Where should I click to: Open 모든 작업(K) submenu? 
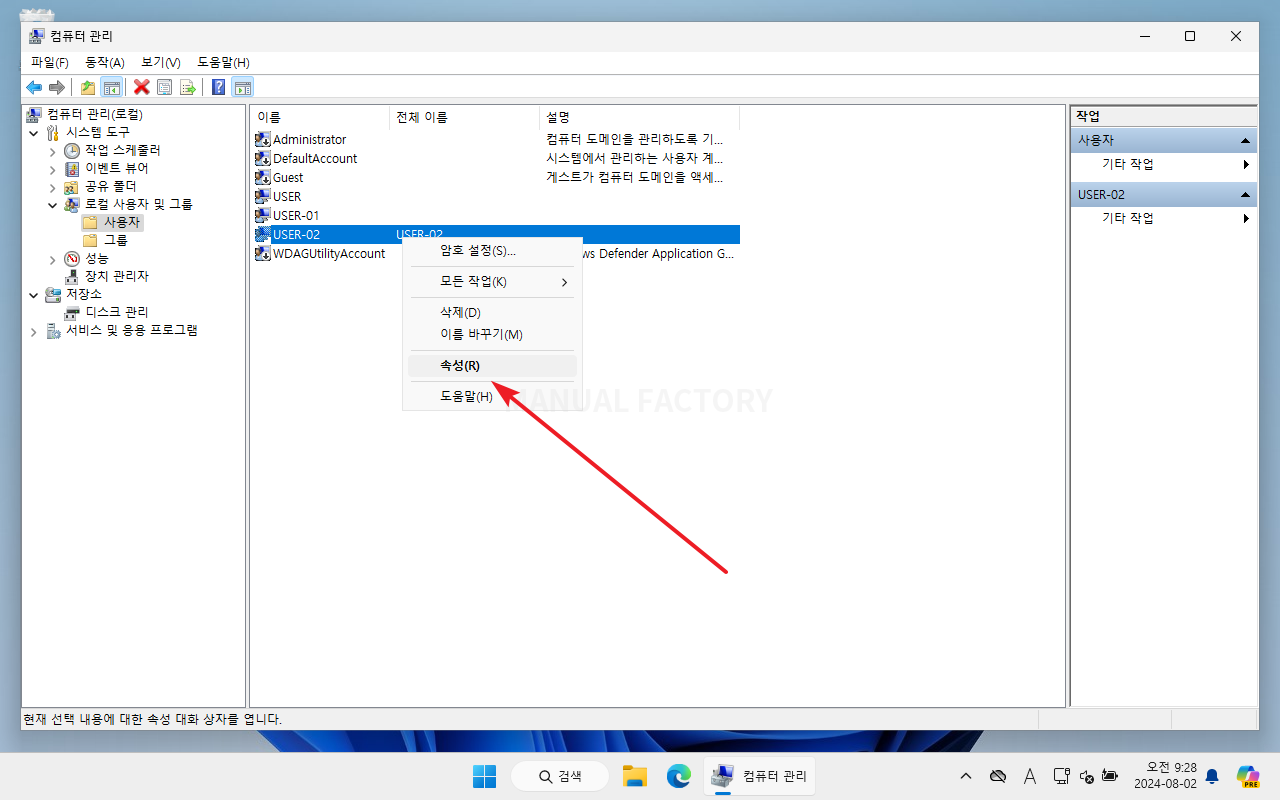pos(492,281)
